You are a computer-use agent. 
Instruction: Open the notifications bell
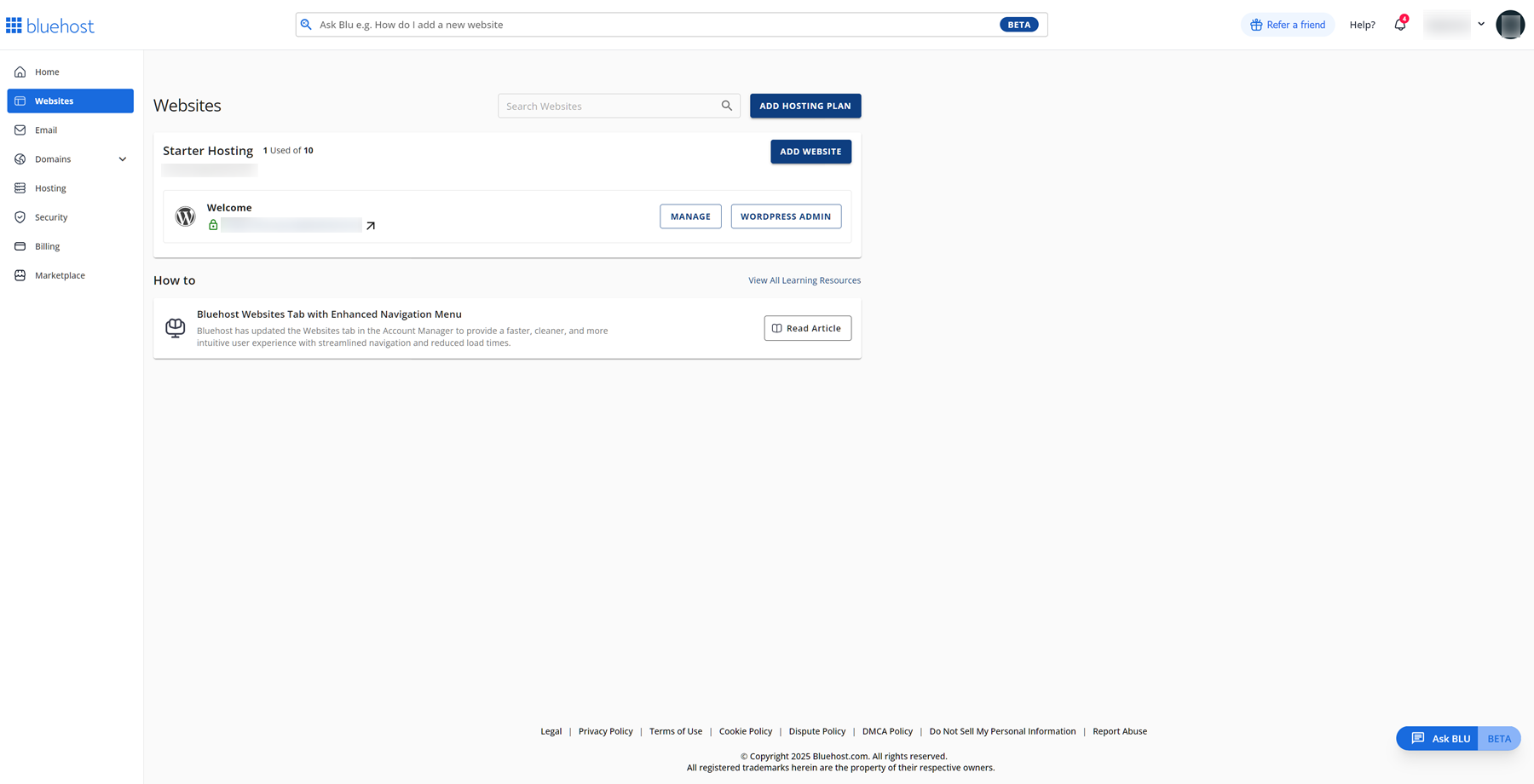tap(1398, 24)
